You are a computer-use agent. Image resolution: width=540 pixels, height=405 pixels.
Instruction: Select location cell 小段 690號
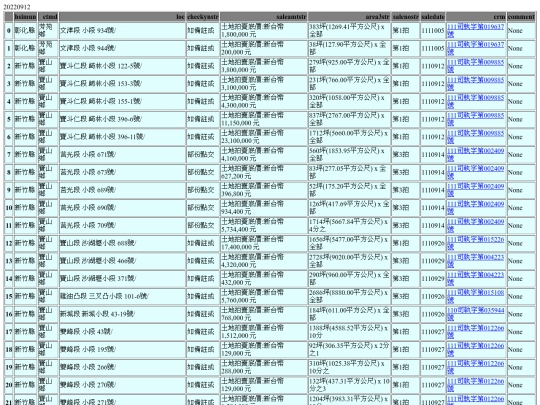[122, 208]
